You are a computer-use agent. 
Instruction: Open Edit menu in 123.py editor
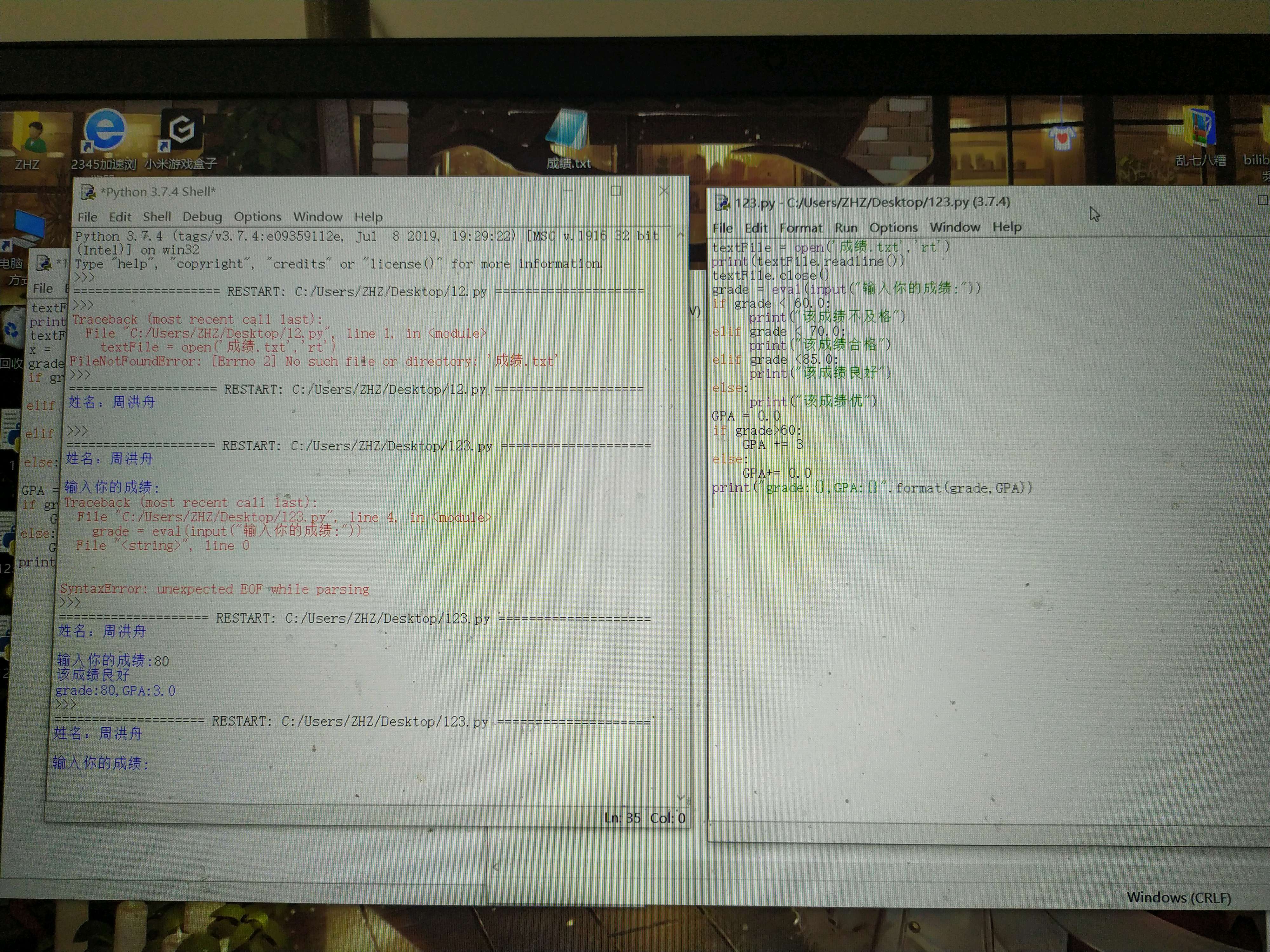click(756, 228)
